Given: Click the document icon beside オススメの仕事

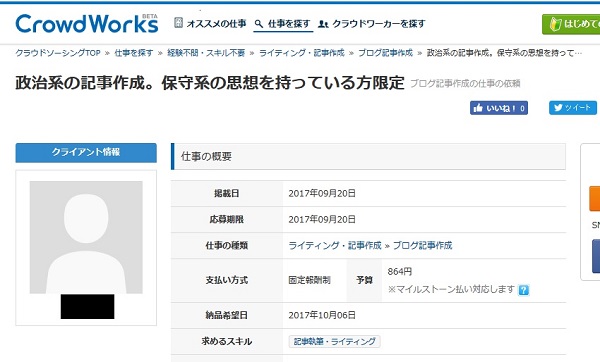Looking at the screenshot, I should [178, 23].
